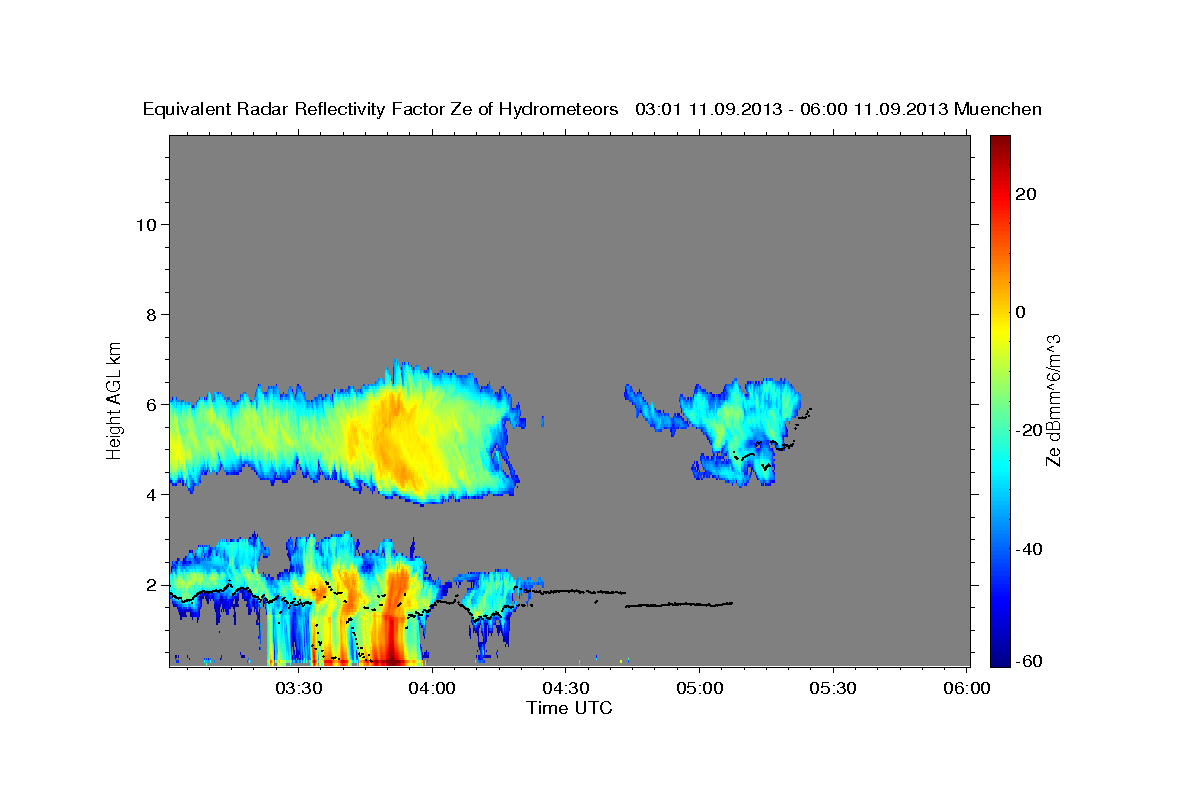Click the colorbar label '20'
The image size is (1200, 800).
point(1025,194)
